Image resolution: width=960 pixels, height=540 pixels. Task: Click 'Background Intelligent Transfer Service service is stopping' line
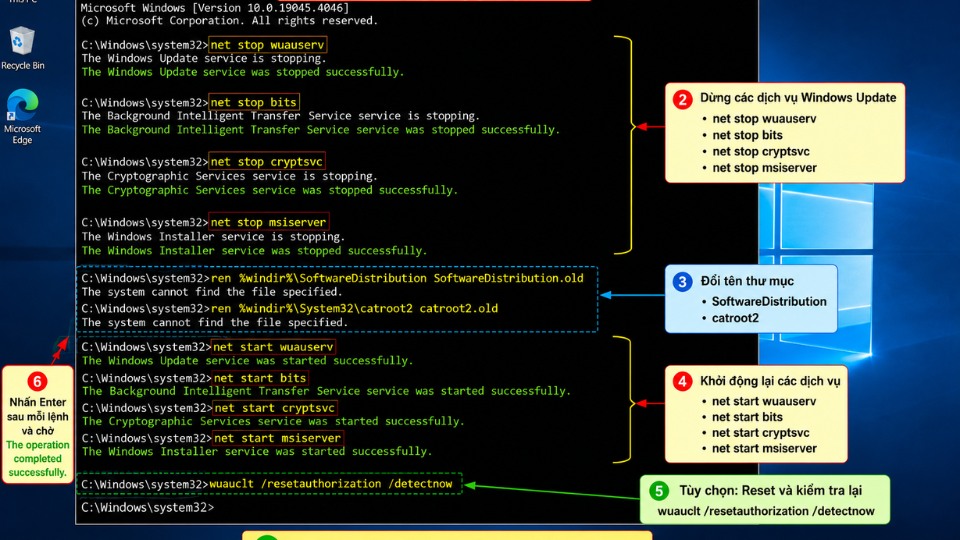280,116
